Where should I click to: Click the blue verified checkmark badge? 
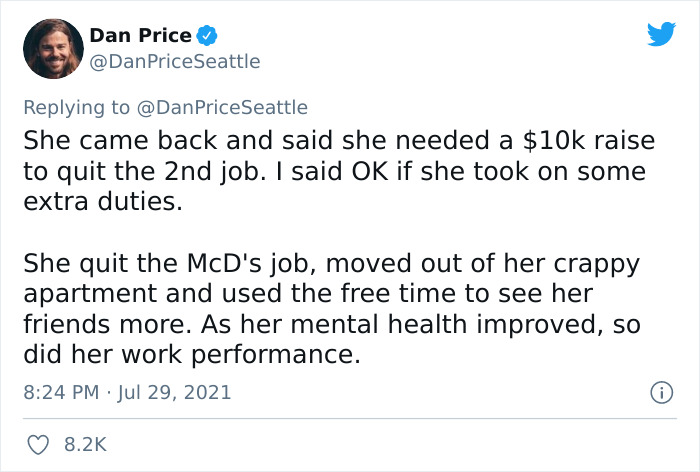[x=207, y=36]
